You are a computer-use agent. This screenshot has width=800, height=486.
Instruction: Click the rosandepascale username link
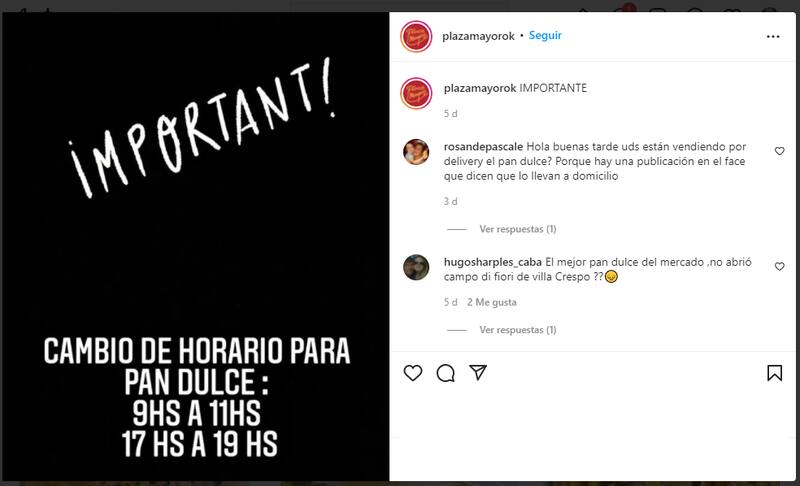click(483, 147)
